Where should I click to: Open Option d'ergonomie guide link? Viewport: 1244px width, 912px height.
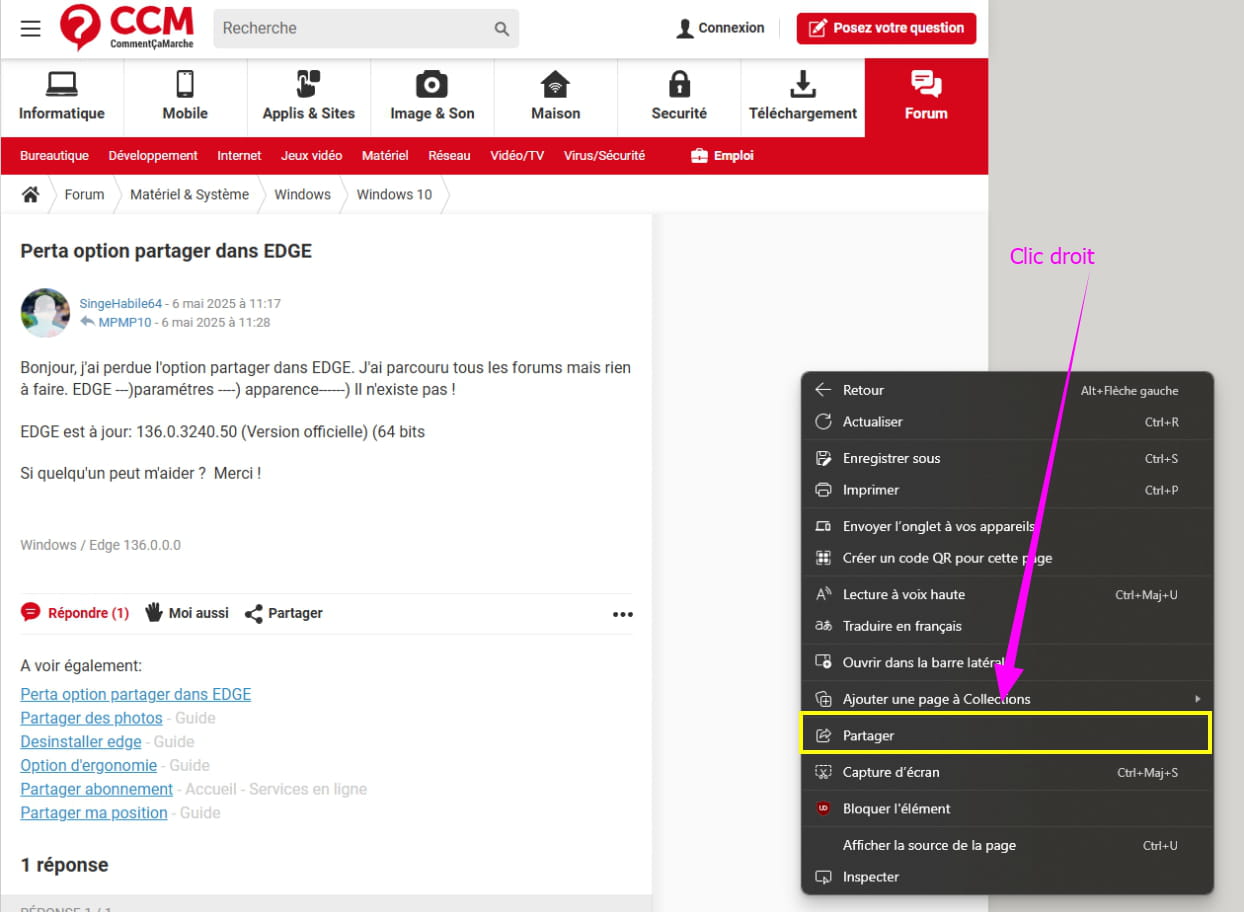pos(89,765)
